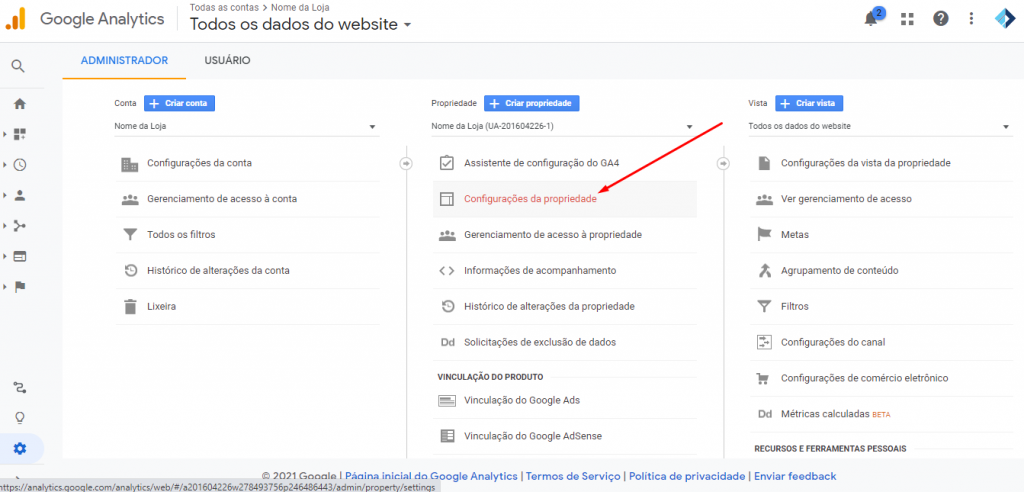Open the Acquisition branching icon in the sidebar
The height and width of the screenshot is (492, 1024).
tap(20, 225)
